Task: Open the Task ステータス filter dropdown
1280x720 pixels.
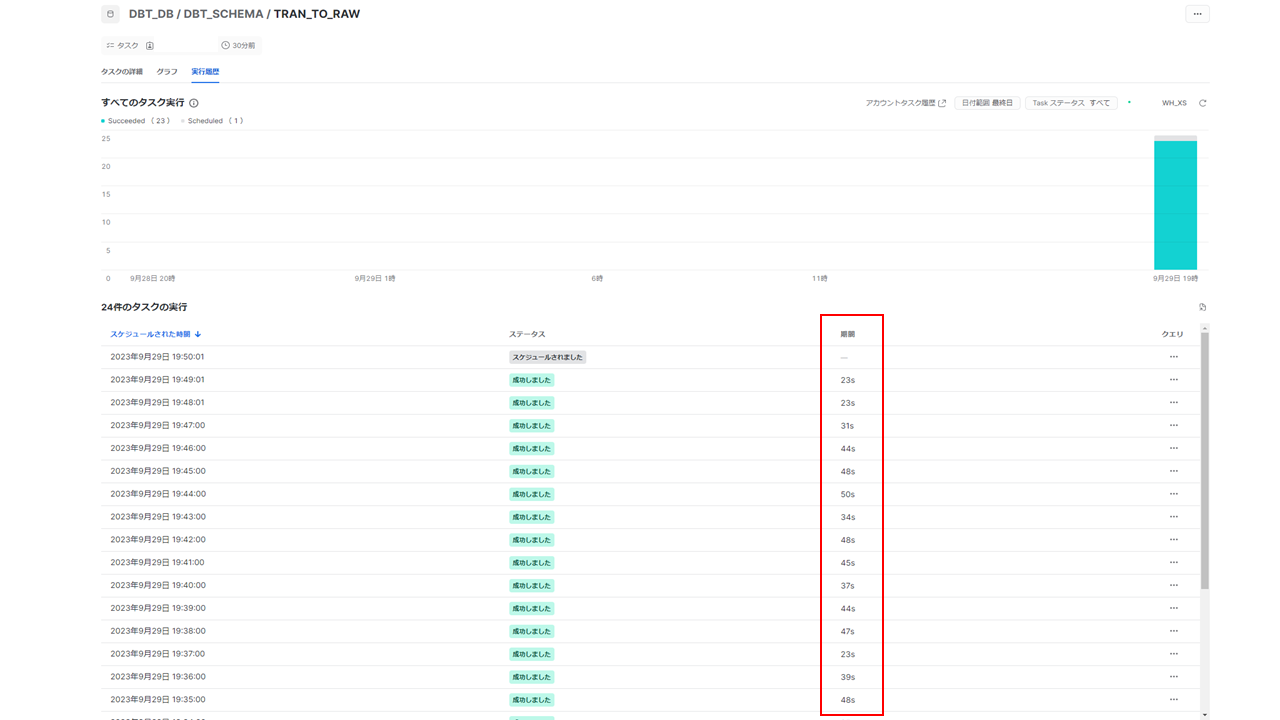Action: coord(1070,103)
